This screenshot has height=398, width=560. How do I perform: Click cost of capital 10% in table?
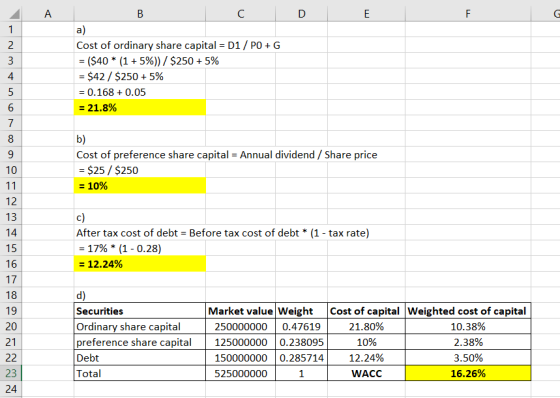point(366,342)
